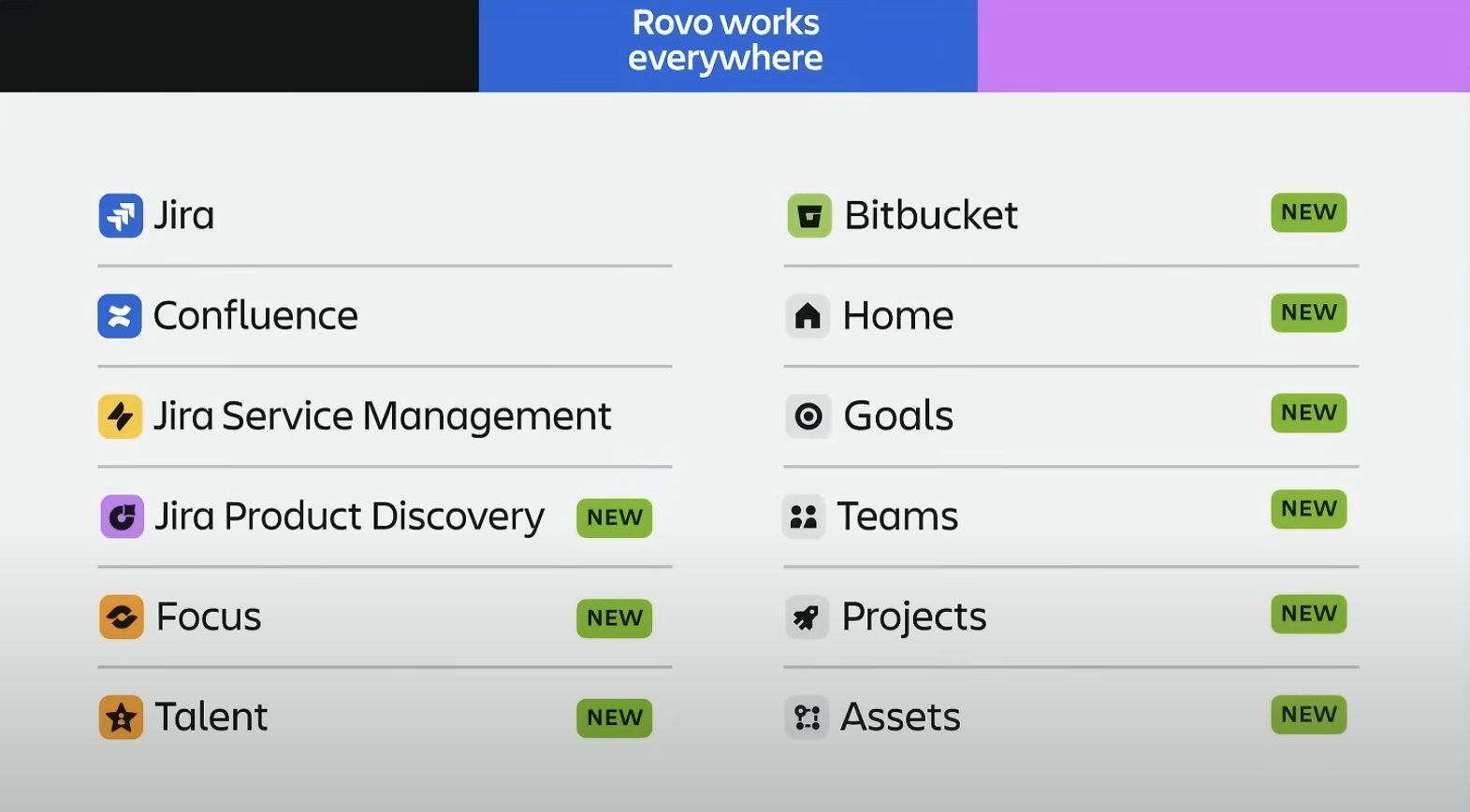The height and width of the screenshot is (812, 1470).
Task: Click the purple Jira Product Discovery icon
Action: pyautogui.click(x=122, y=516)
